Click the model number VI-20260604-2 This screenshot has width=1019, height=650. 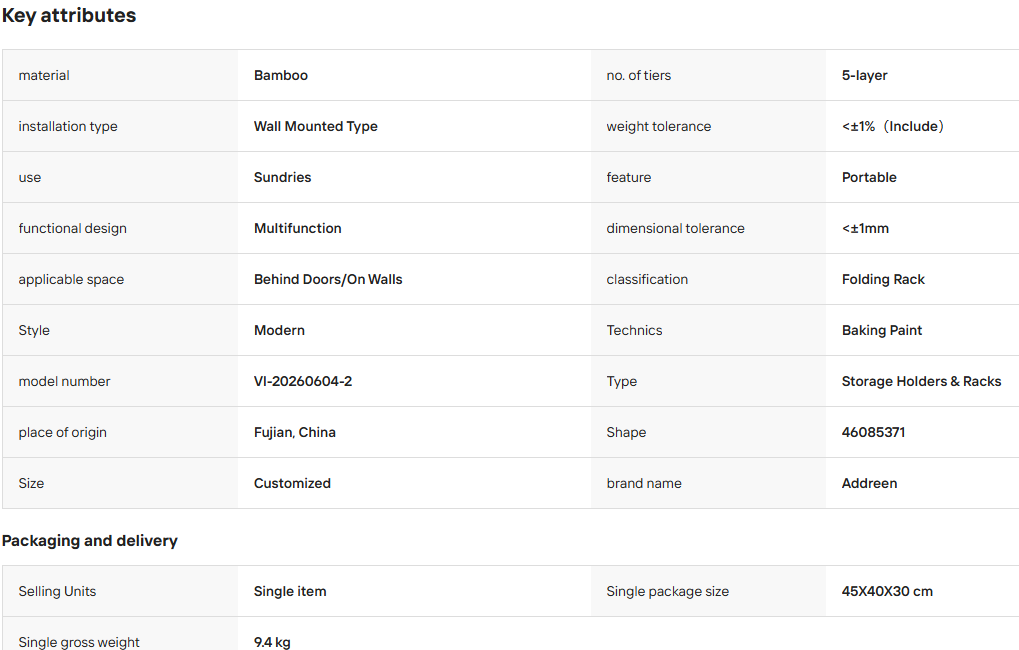click(x=303, y=382)
